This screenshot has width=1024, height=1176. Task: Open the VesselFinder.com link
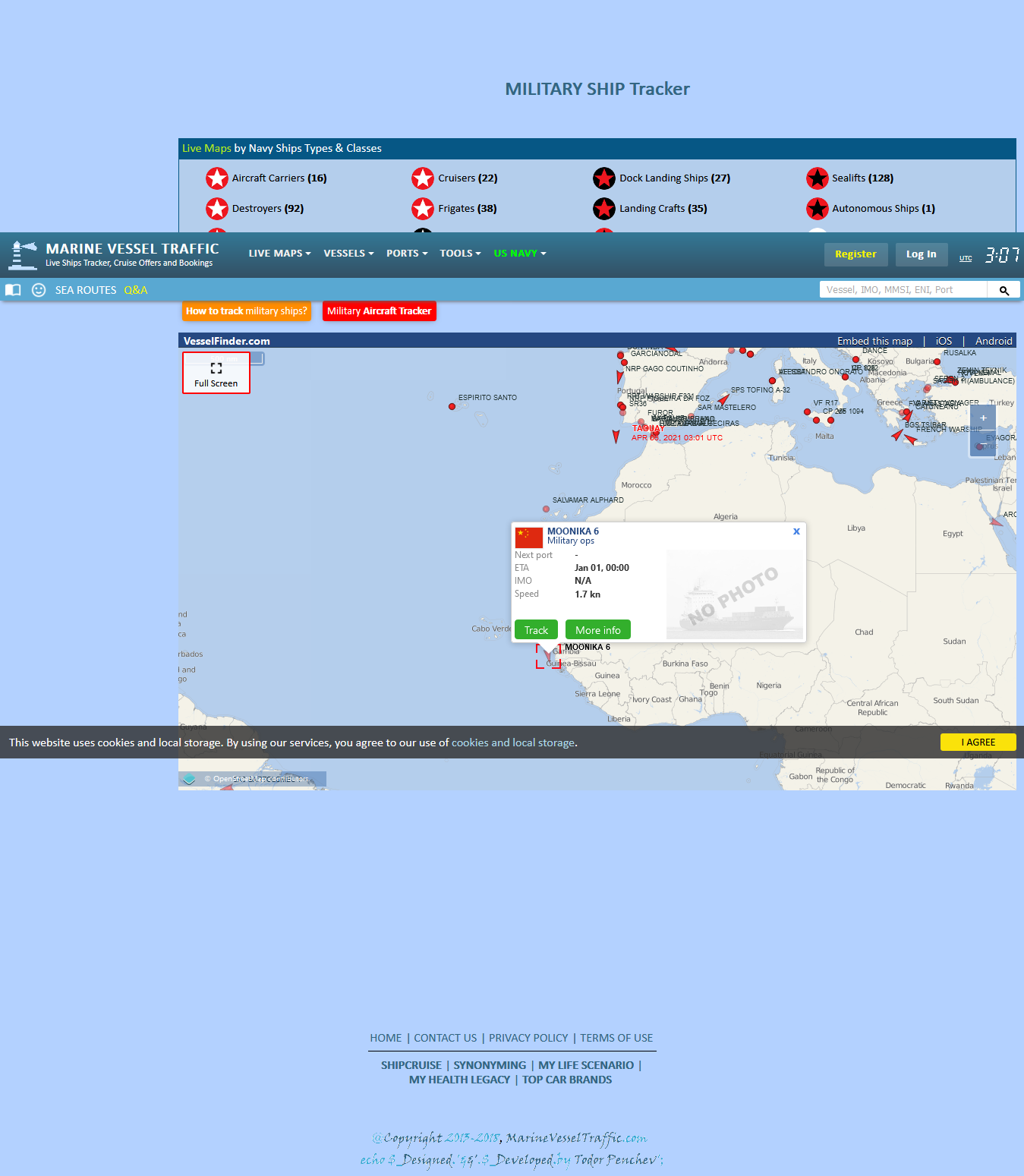pyautogui.click(x=227, y=341)
